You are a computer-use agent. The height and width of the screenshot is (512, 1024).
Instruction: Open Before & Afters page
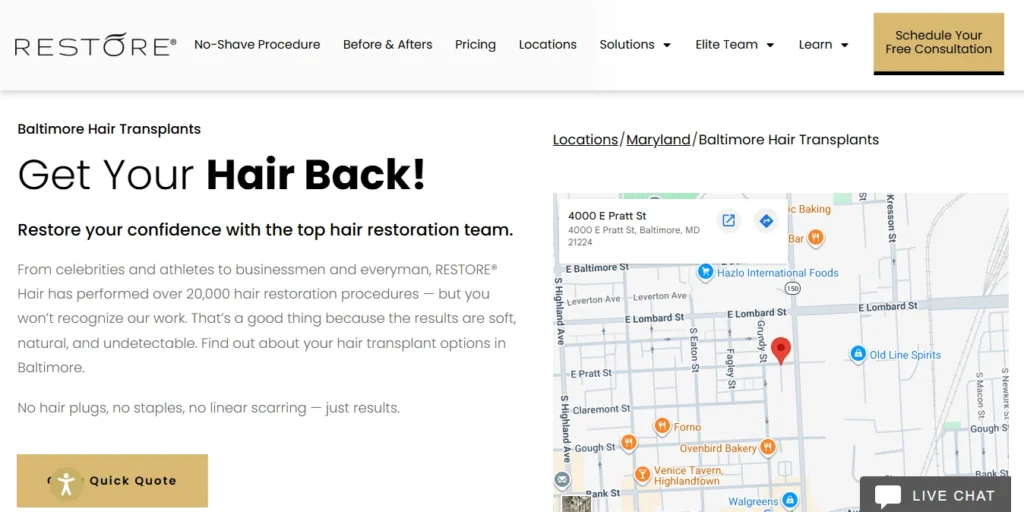coord(388,44)
